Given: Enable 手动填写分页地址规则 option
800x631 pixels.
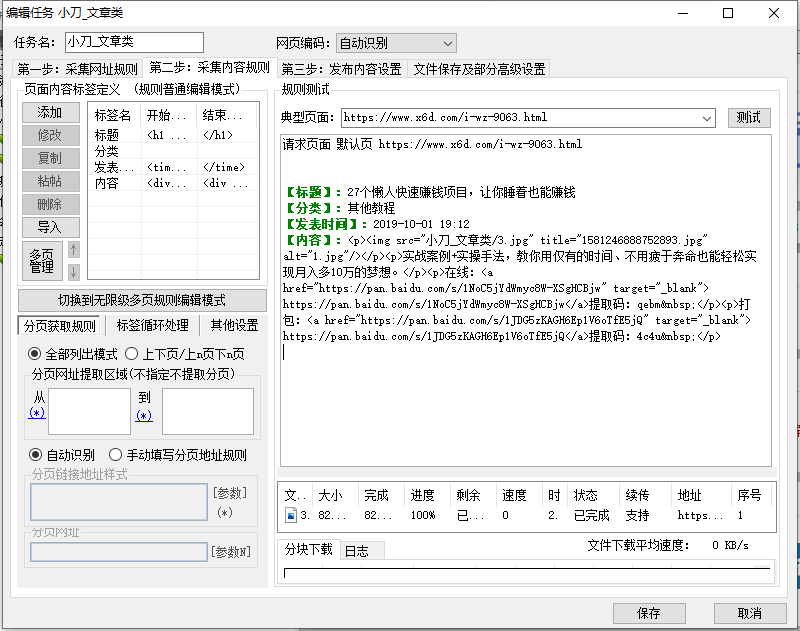Looking at the screenshot, I should [115, 455].
